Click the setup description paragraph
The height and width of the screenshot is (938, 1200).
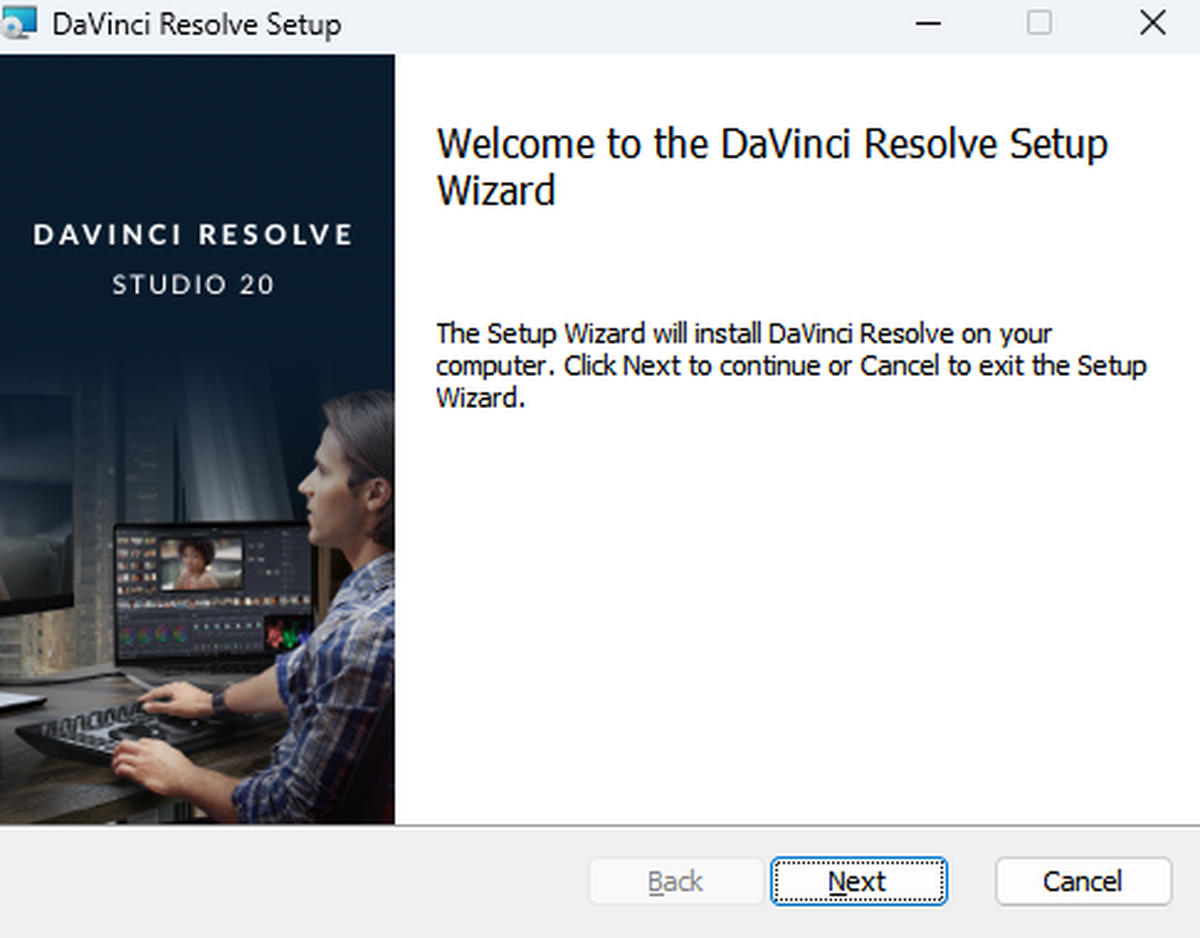click(x=790, y=365)
